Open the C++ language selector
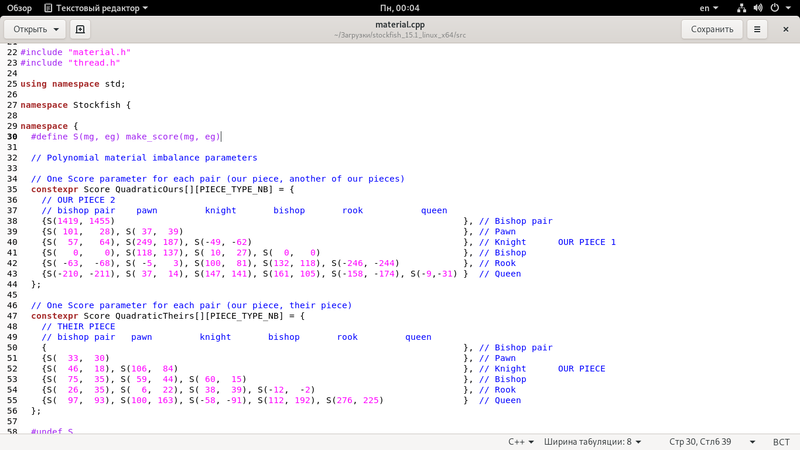 (520, 441)
